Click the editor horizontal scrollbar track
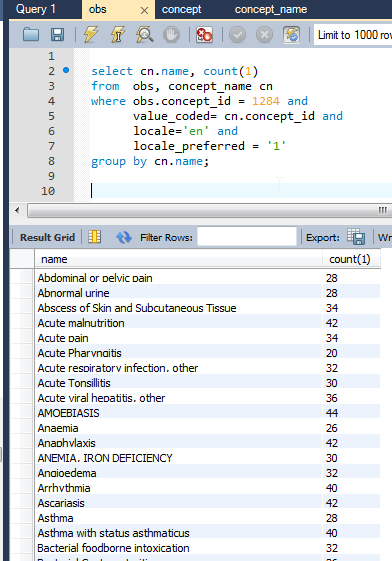Screen dimensions: 392x561 point(209,210)
